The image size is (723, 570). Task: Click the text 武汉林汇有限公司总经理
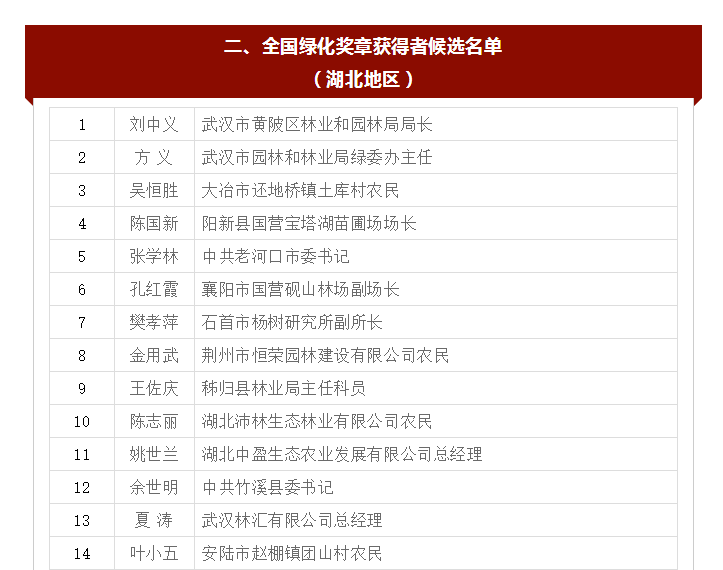[x=292, y=521]
